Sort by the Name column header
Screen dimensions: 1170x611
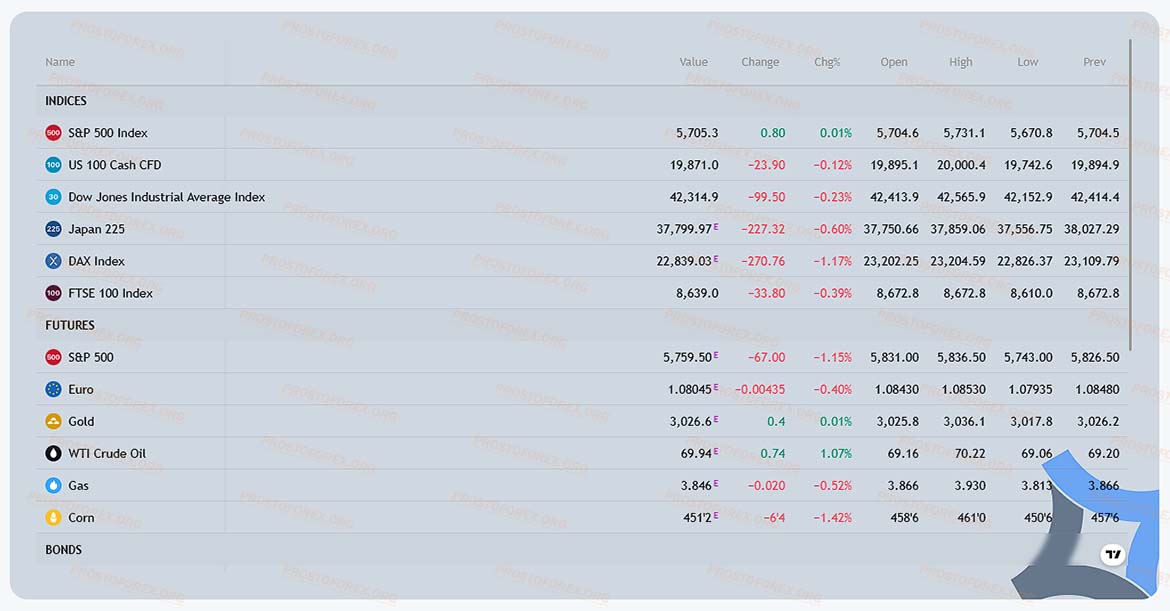pos(60,62)
